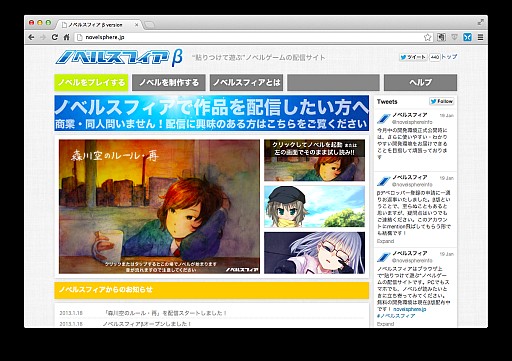Reload the page with the refresh icon
This screenshot has height=361, width=512.
(x=55, y=37)
